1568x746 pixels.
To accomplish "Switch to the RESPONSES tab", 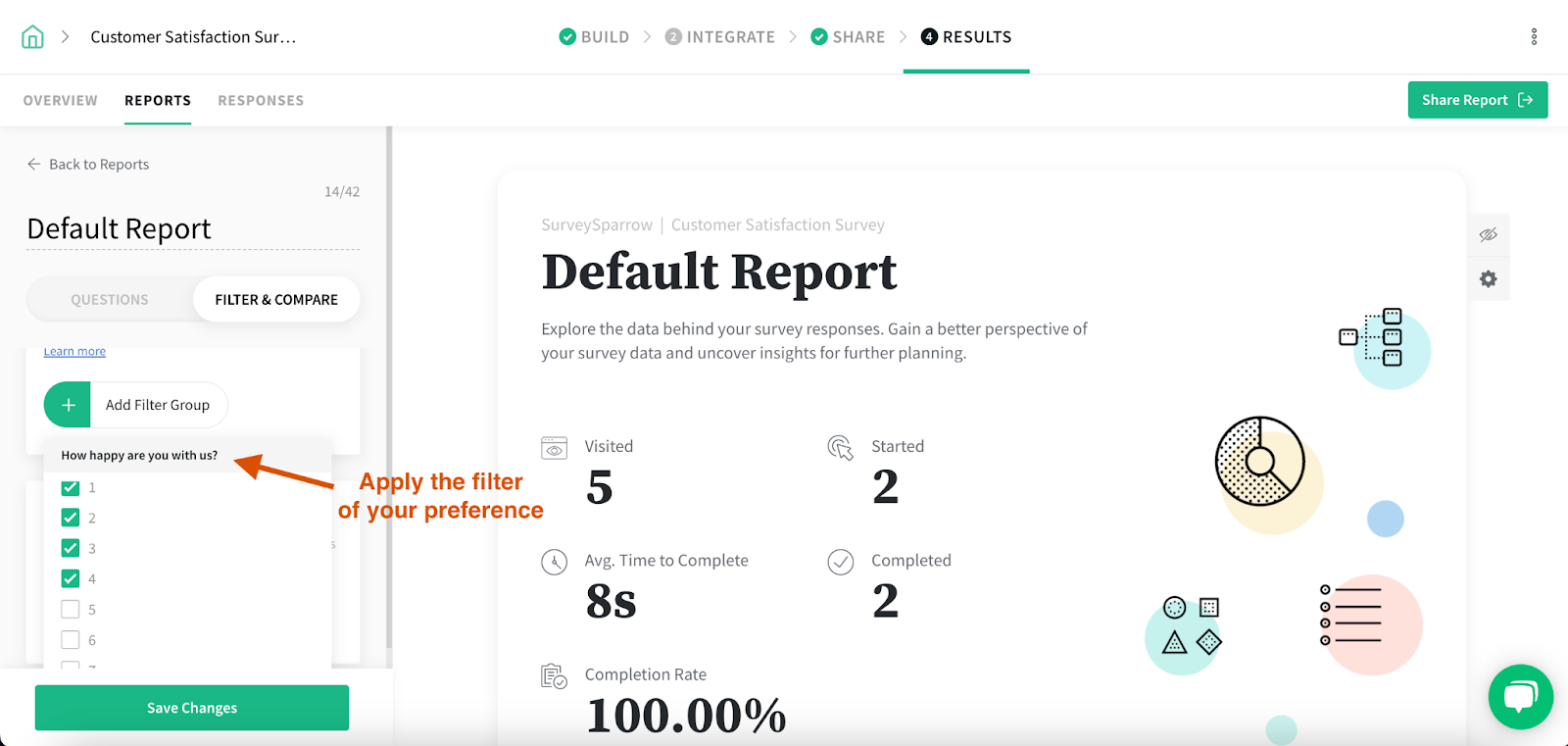I will pyautogui.click(x=261, y=100).
